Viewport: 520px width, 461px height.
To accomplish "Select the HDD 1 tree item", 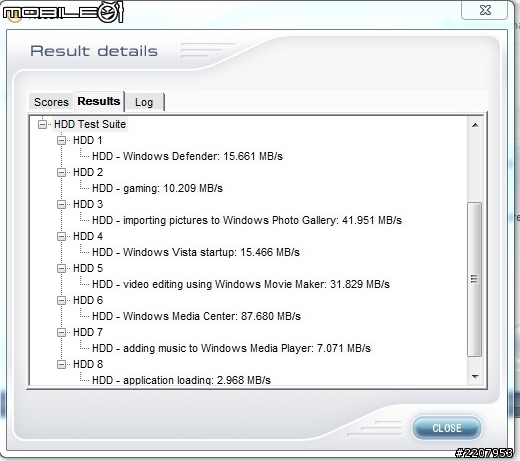I will (x=88, y=140).
